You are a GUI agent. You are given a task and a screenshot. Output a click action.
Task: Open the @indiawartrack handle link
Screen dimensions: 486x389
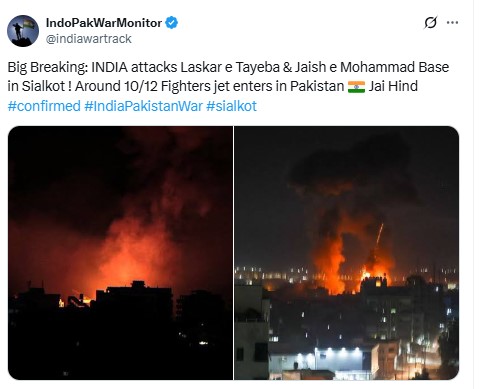[x=89, y=39]
